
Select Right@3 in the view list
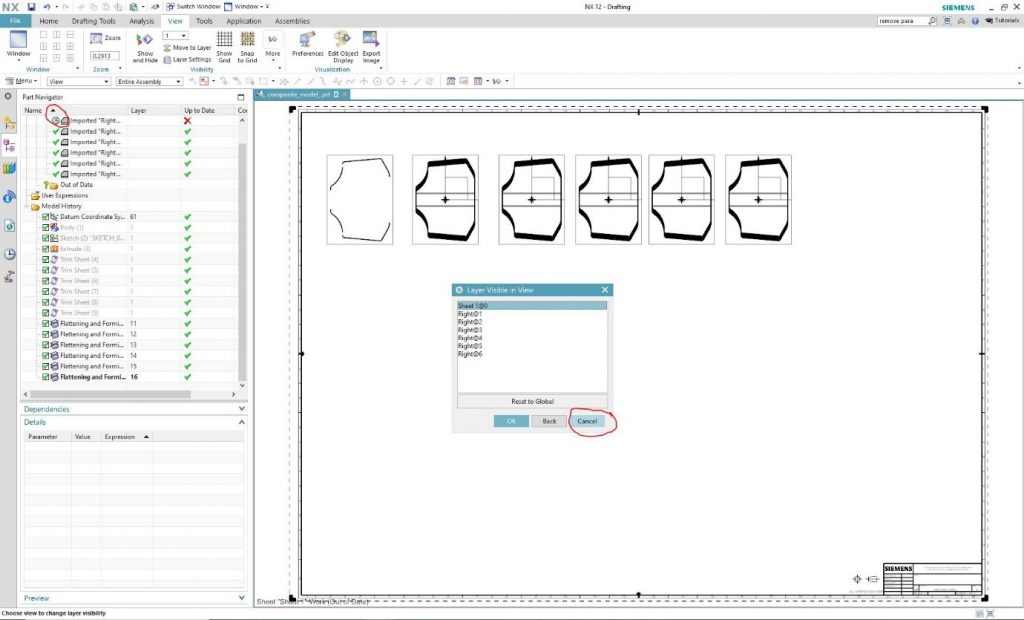pos(470,330)
